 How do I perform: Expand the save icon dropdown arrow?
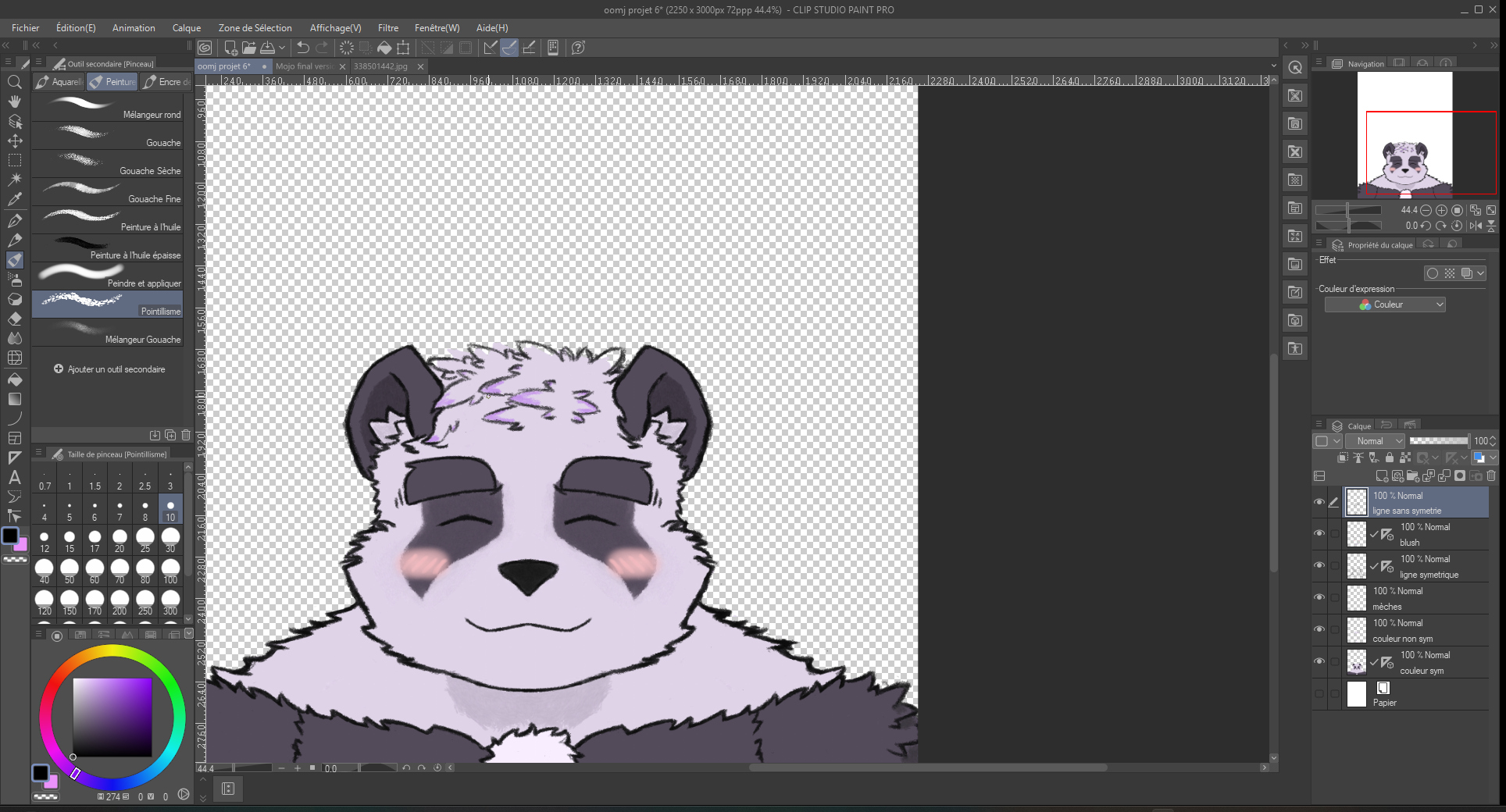click(x=282, y=48)
